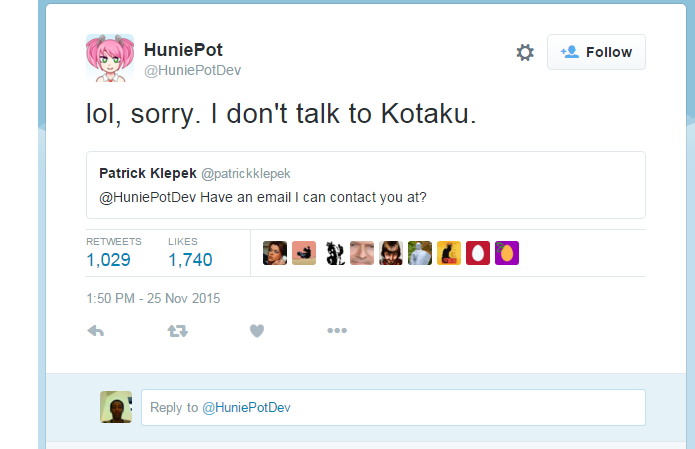This screenshot has height=449, width=695.
Task: Click the black cat on yellow avatar
Action: coord(449,253)
